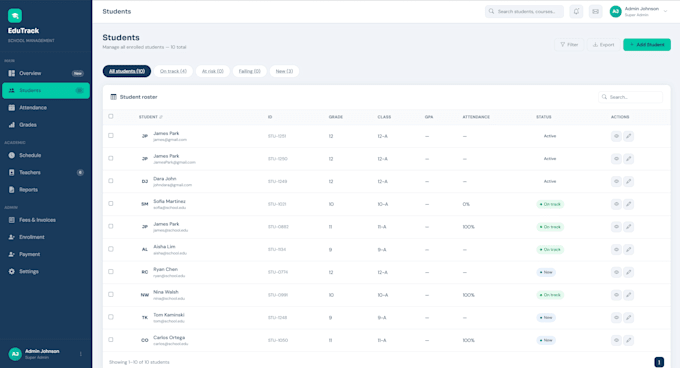Edit Ryan Chen with pencil icon
The width and height of the screenshot is (680, 368).
point(628,272)
